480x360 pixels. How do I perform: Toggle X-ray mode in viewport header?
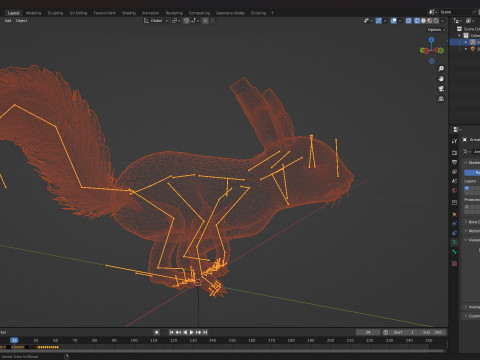pyautogui.click(x=409, y=21)
